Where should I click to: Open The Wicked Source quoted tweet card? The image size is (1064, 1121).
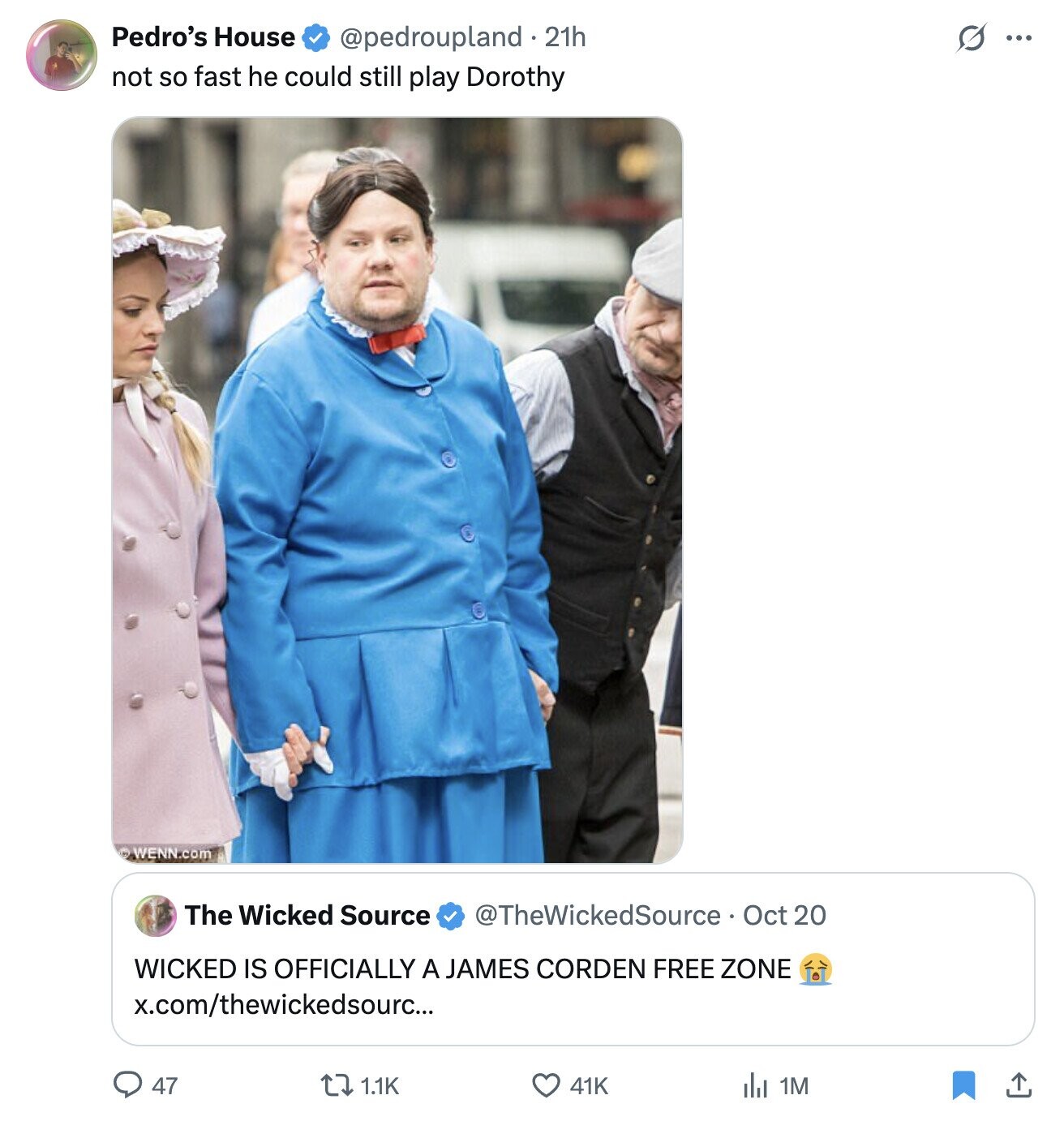click(x=573, y=959)
